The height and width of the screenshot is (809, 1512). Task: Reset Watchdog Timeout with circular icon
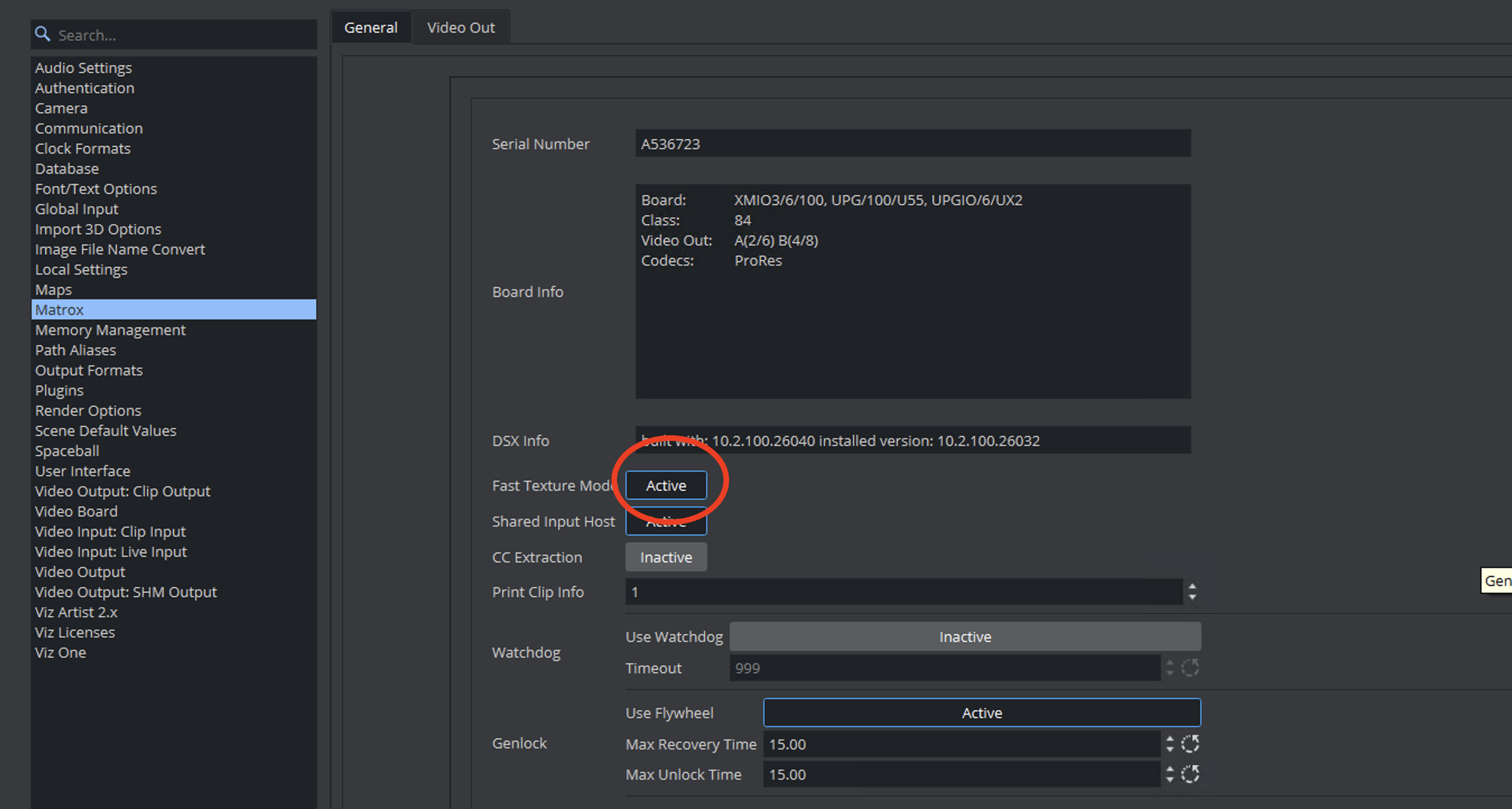click(x=1190, y=668)
